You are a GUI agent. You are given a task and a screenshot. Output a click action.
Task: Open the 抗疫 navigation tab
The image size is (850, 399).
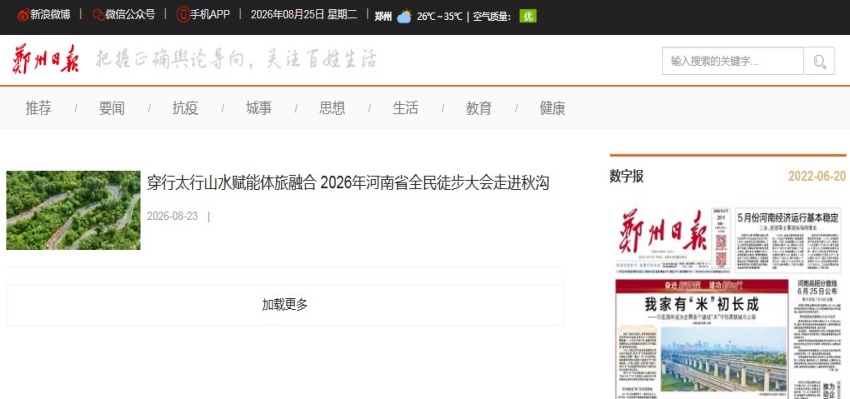pyautogui.click(x=185, y=108)
